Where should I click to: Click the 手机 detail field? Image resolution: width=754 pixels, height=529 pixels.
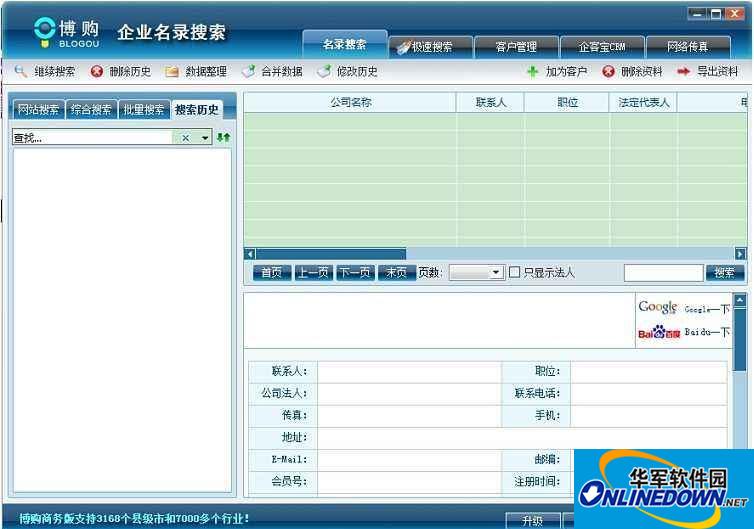(x=649, y=416)
